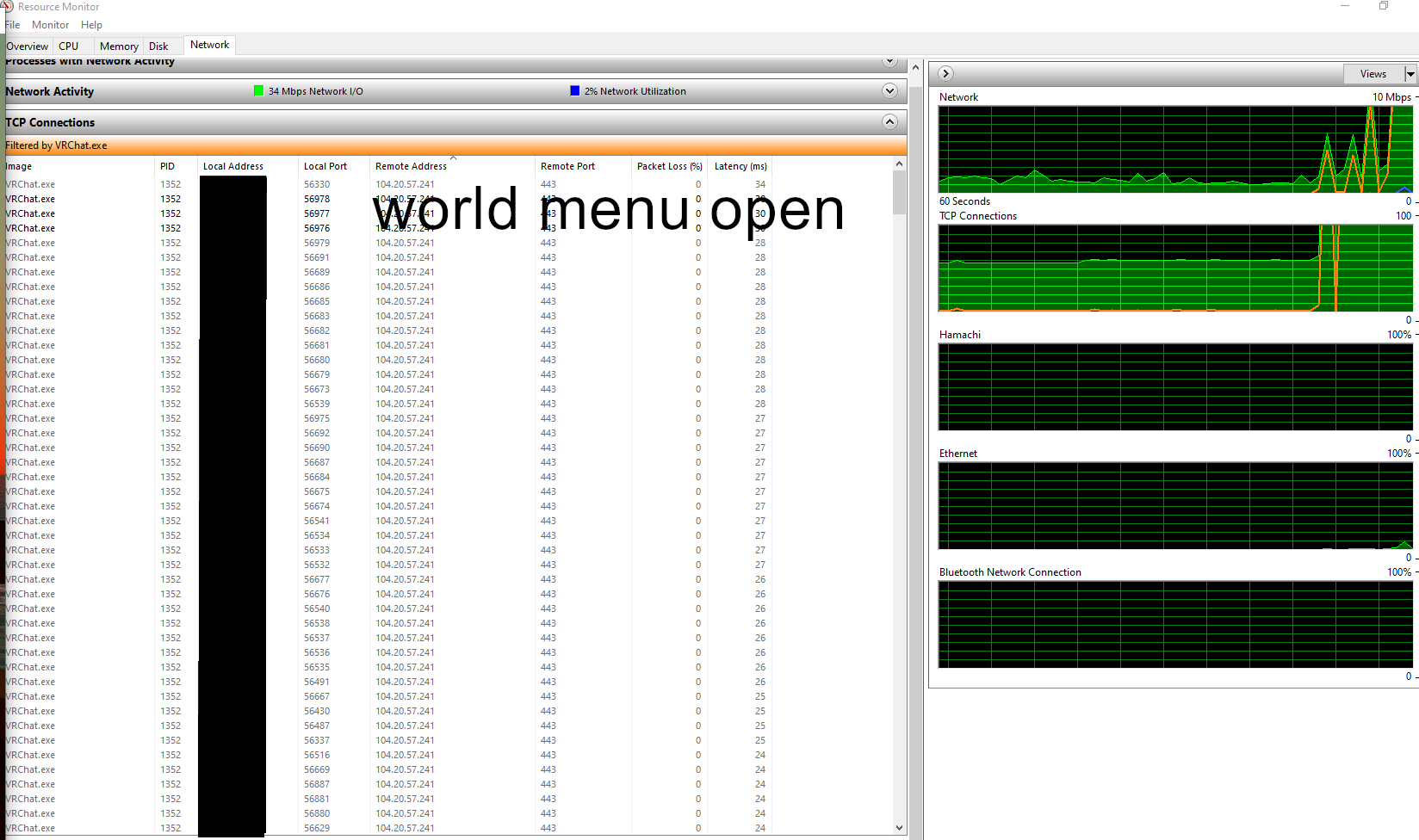This screenshot has width=1419, height=840.
Task: Click the Hamachi adapter graph
Action: click(x=1175, y=386)
